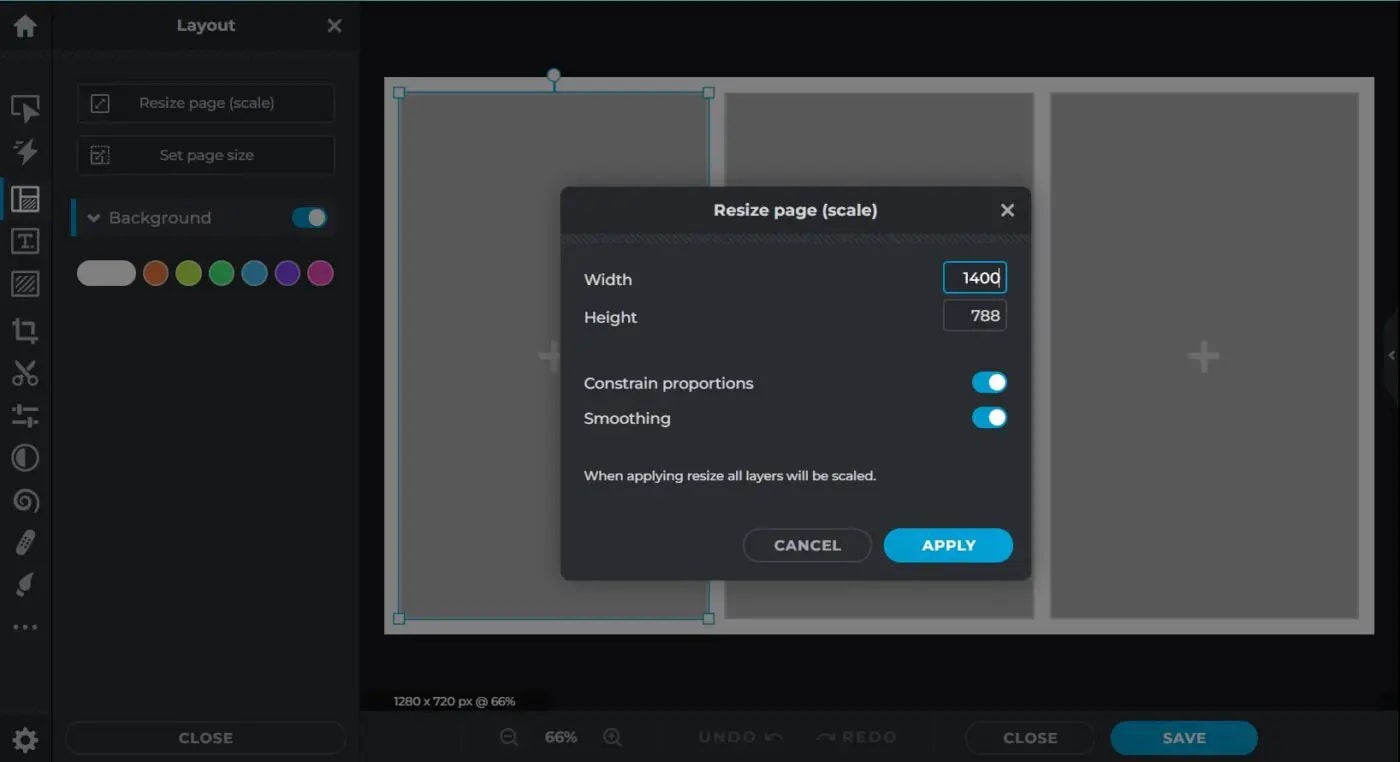
Task: Collapse the Background section chevron
Action: (x=94, y=218)
